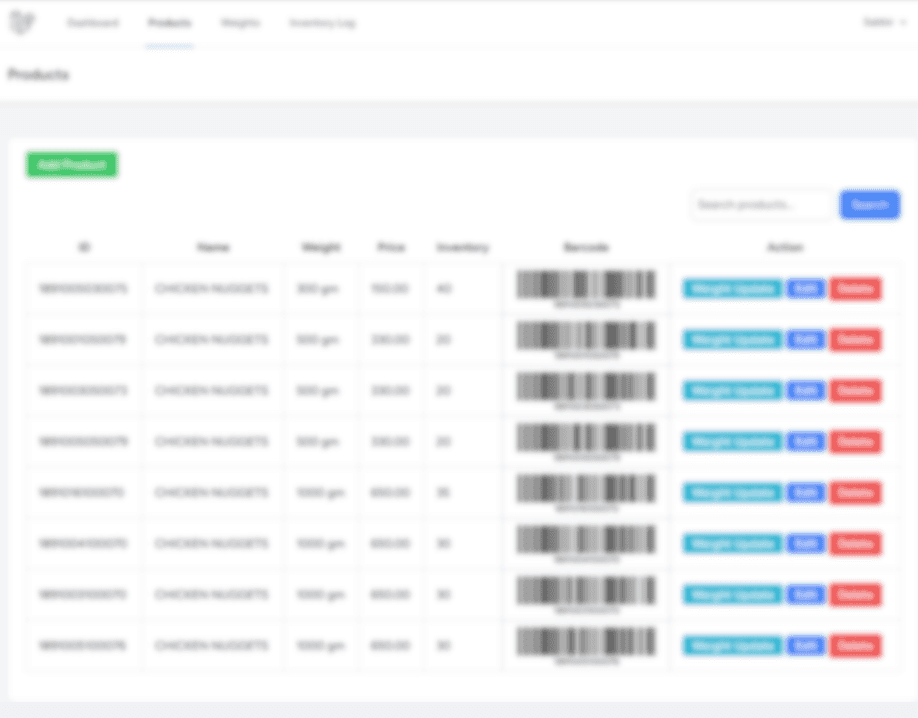Delete the product with inventory 35
This screenshot has width=918, height=718.
[855, 493]
